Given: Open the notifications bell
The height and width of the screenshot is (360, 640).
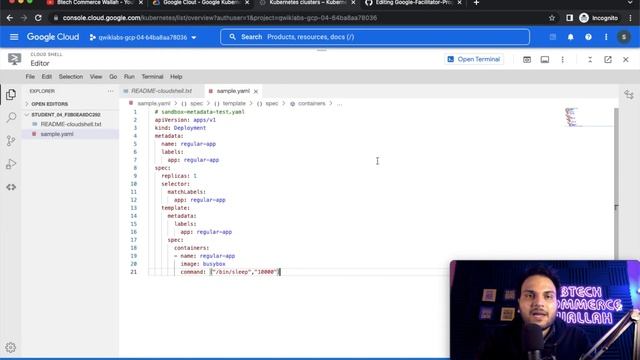Looking at the screenshot, I should click(x=571, y=37).
